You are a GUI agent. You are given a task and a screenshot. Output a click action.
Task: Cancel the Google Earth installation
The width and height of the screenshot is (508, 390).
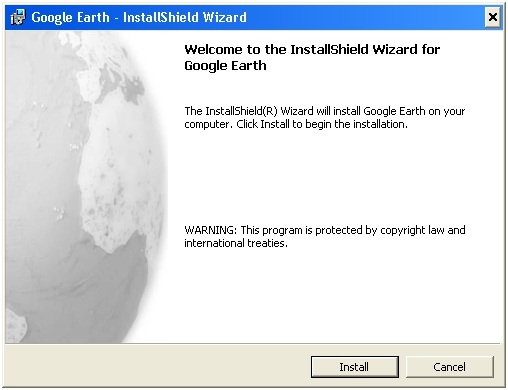pos(449,367)
